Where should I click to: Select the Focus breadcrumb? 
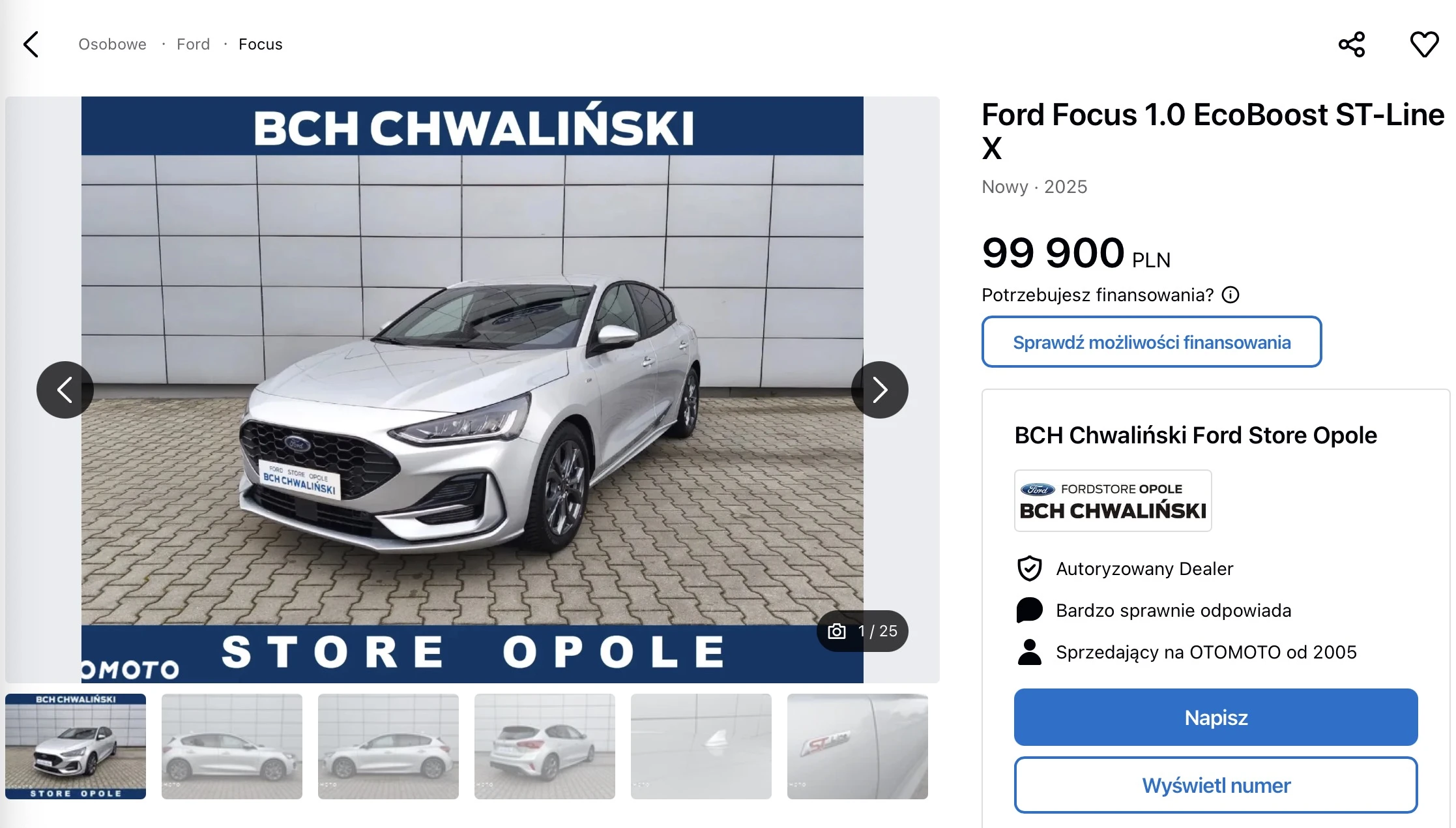260,44
